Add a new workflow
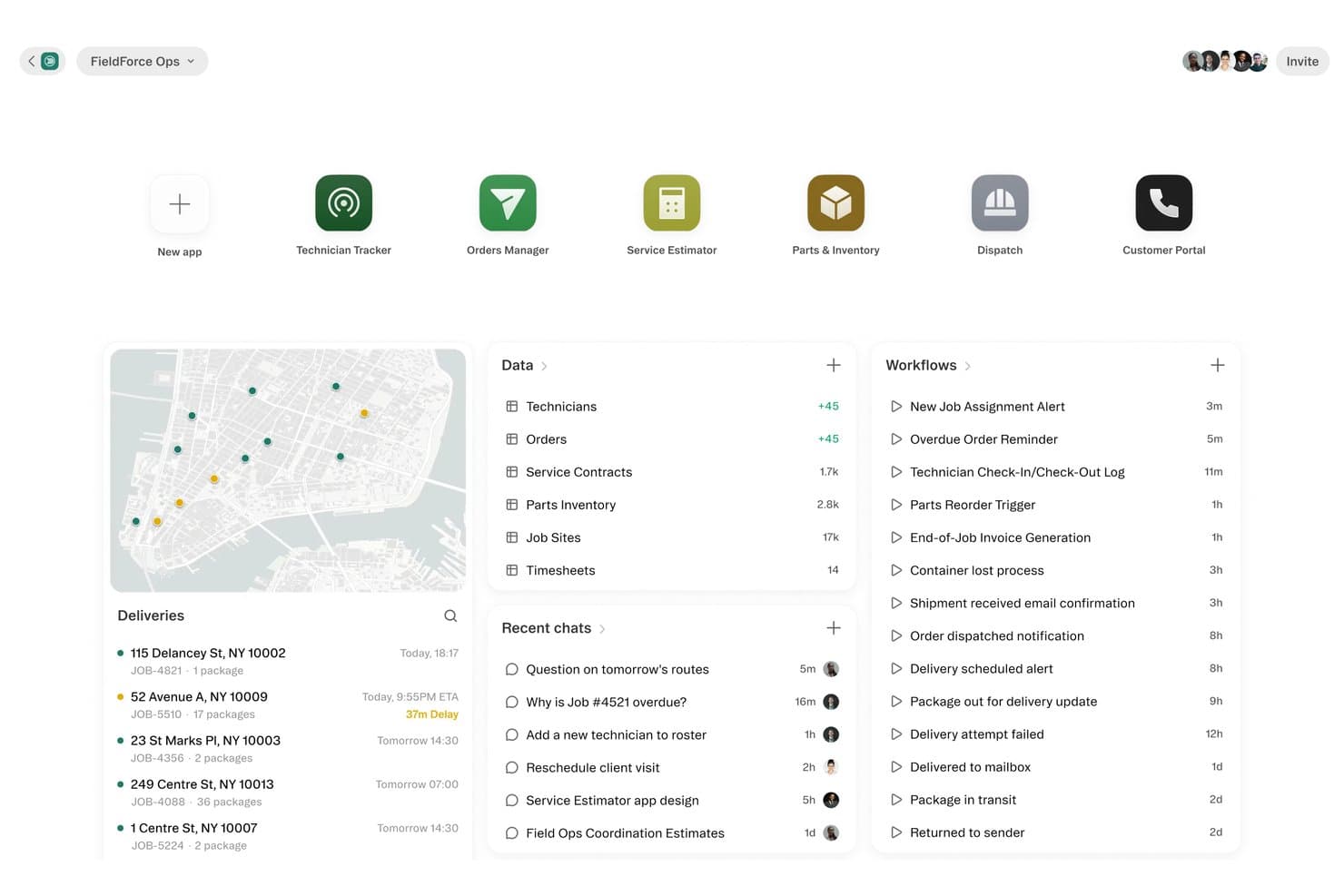This screenshot has height=896, width=1344. [x=1218, y=365]
